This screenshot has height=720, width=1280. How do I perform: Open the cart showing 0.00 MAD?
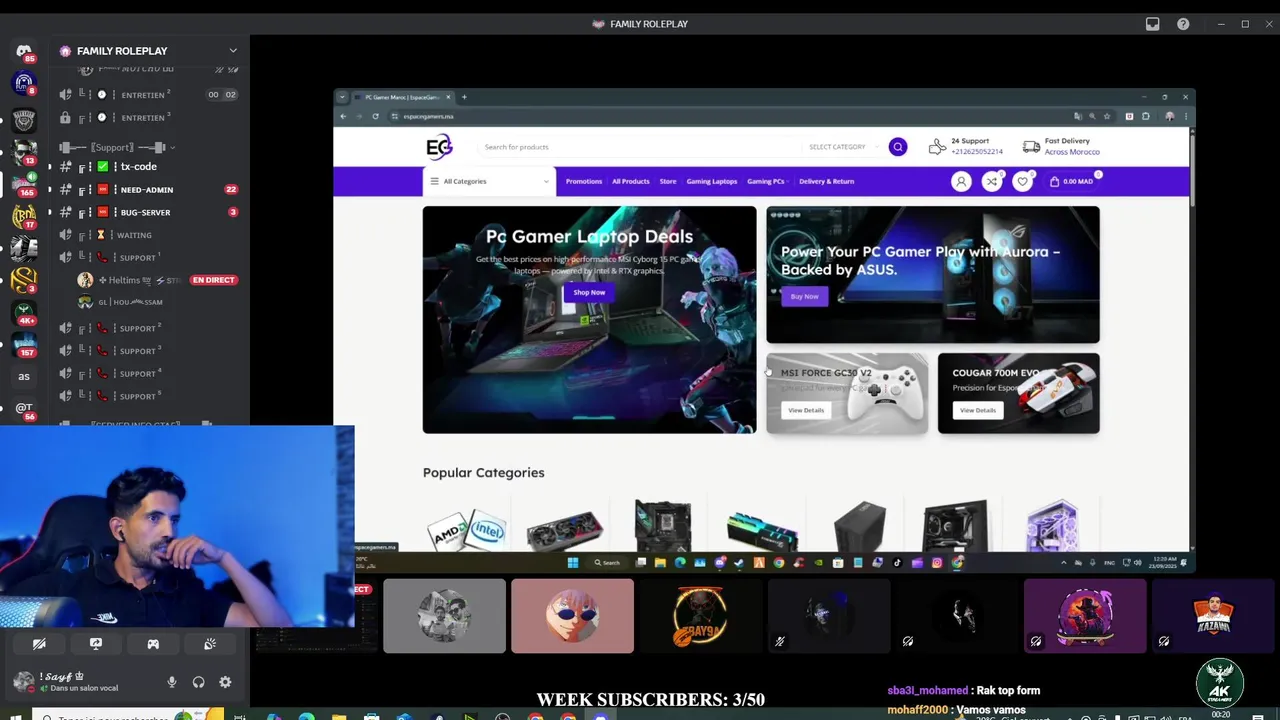(x=1072, y=181)
